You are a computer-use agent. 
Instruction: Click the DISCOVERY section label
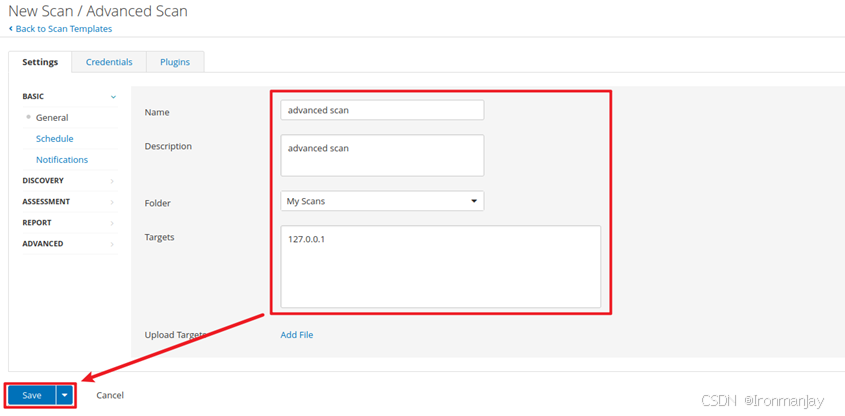pyautogui.click(x=43, y=181)
